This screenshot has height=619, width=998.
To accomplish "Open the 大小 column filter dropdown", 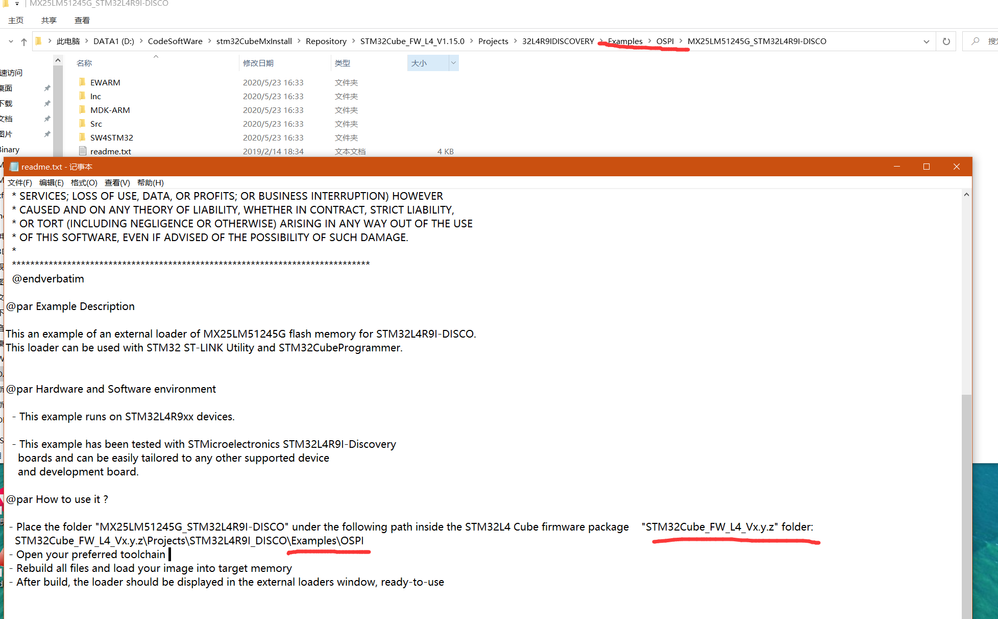I will point(453,63).
